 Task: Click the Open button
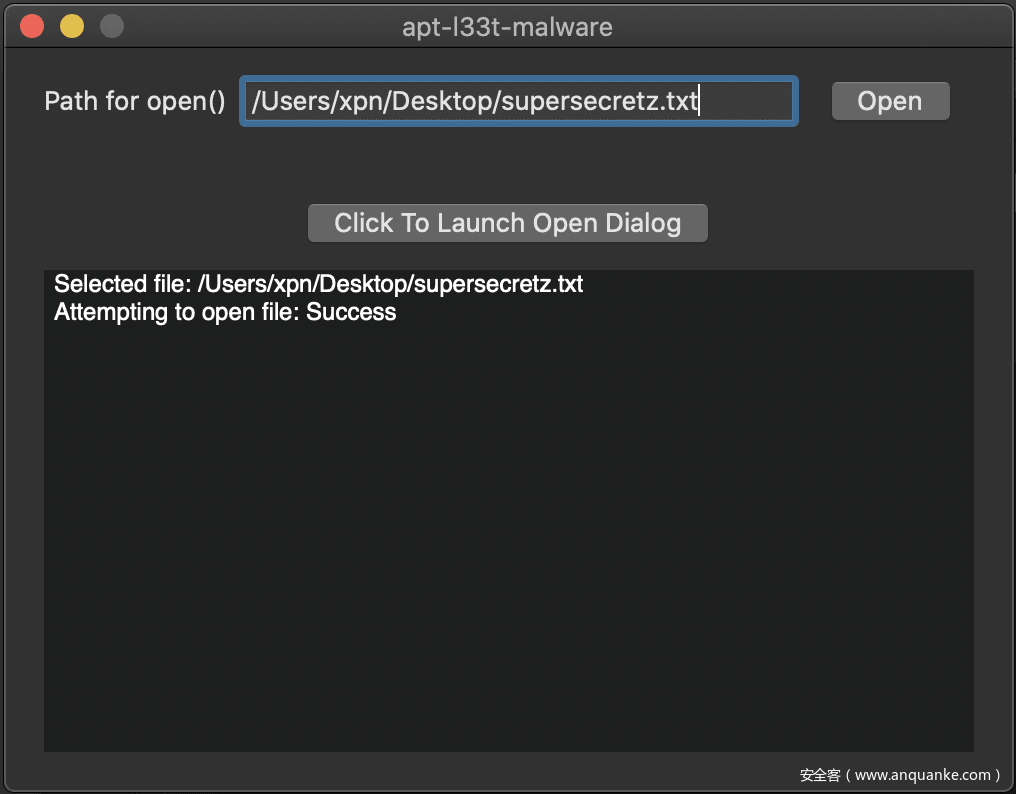[890, 101]
